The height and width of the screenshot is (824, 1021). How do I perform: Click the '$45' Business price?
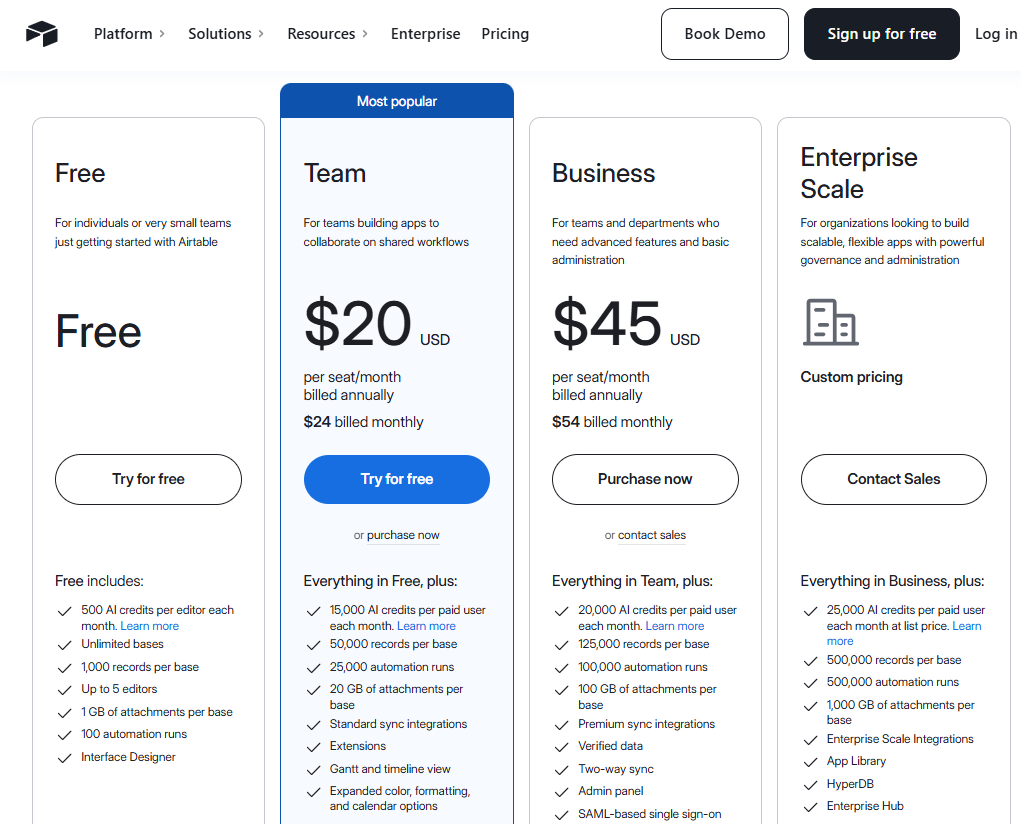click(x=607, y=323)
